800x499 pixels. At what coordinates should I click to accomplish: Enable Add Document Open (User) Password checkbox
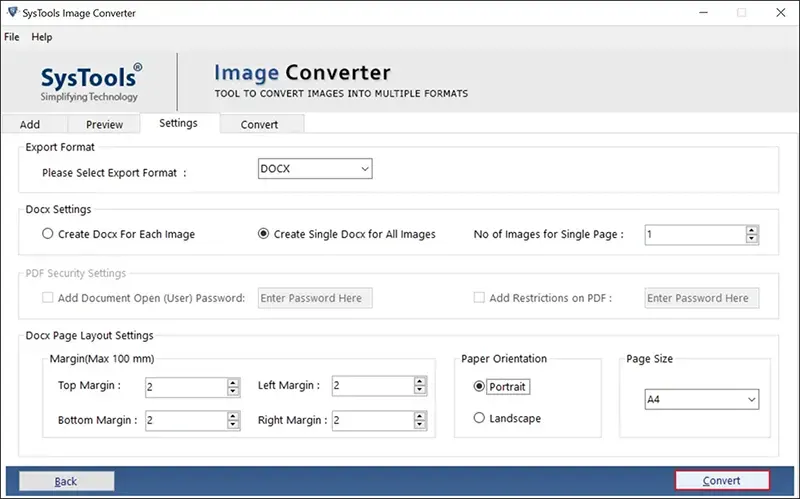(47, 297)
